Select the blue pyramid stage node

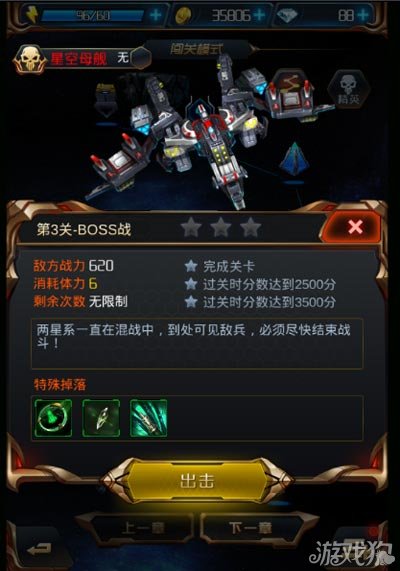click(x=294, y=158)
